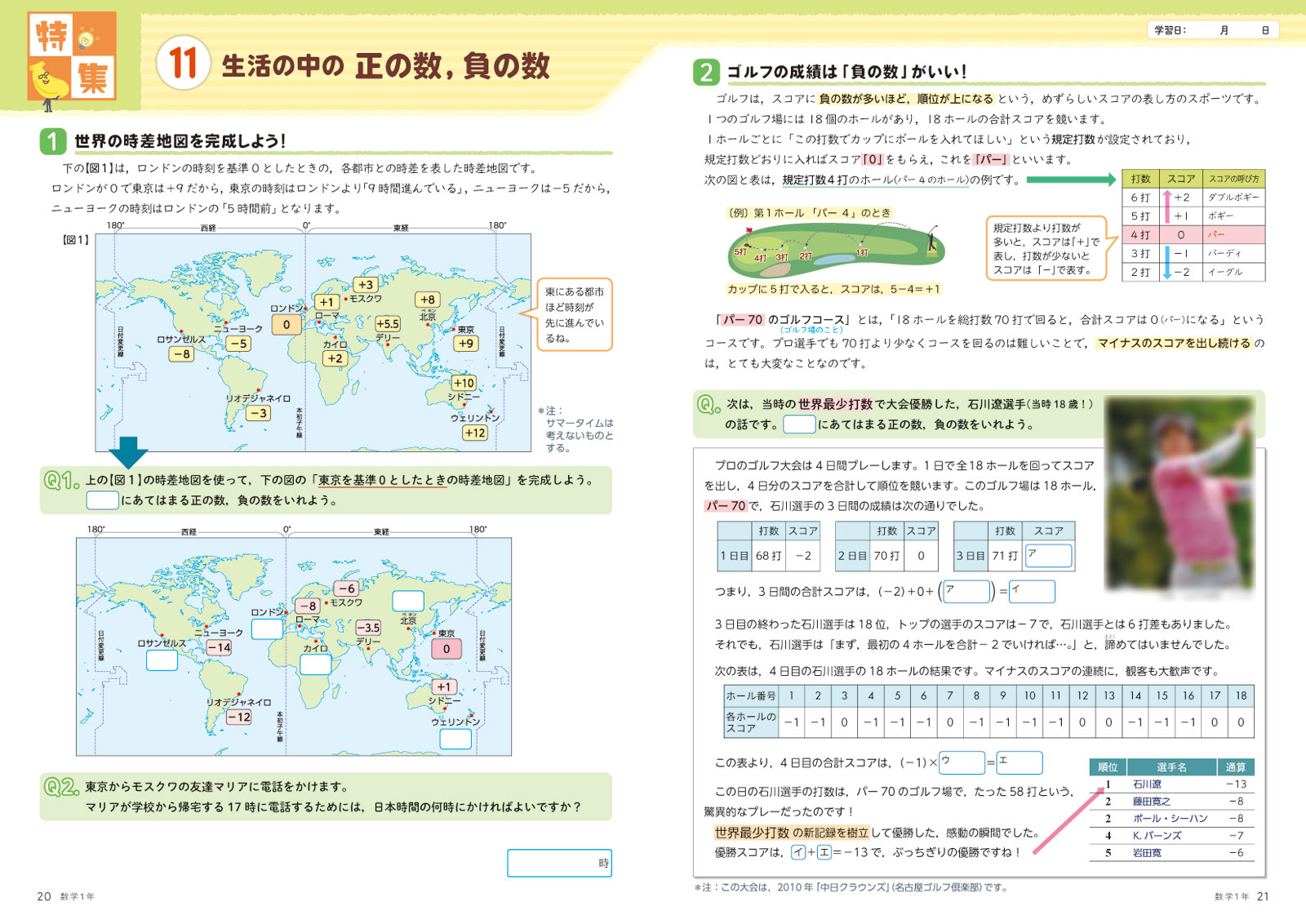Click 岩田寛 in the ranking table

[1147, 853]
